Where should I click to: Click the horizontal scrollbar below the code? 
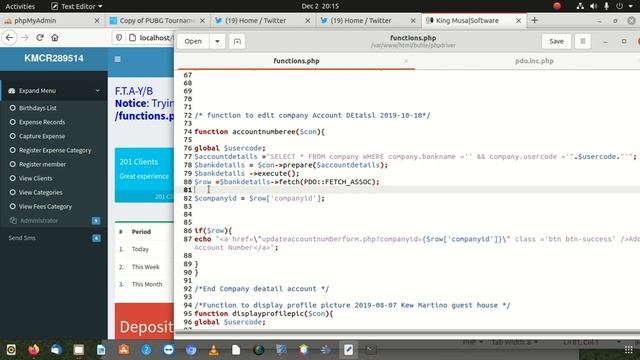[407, 333]
